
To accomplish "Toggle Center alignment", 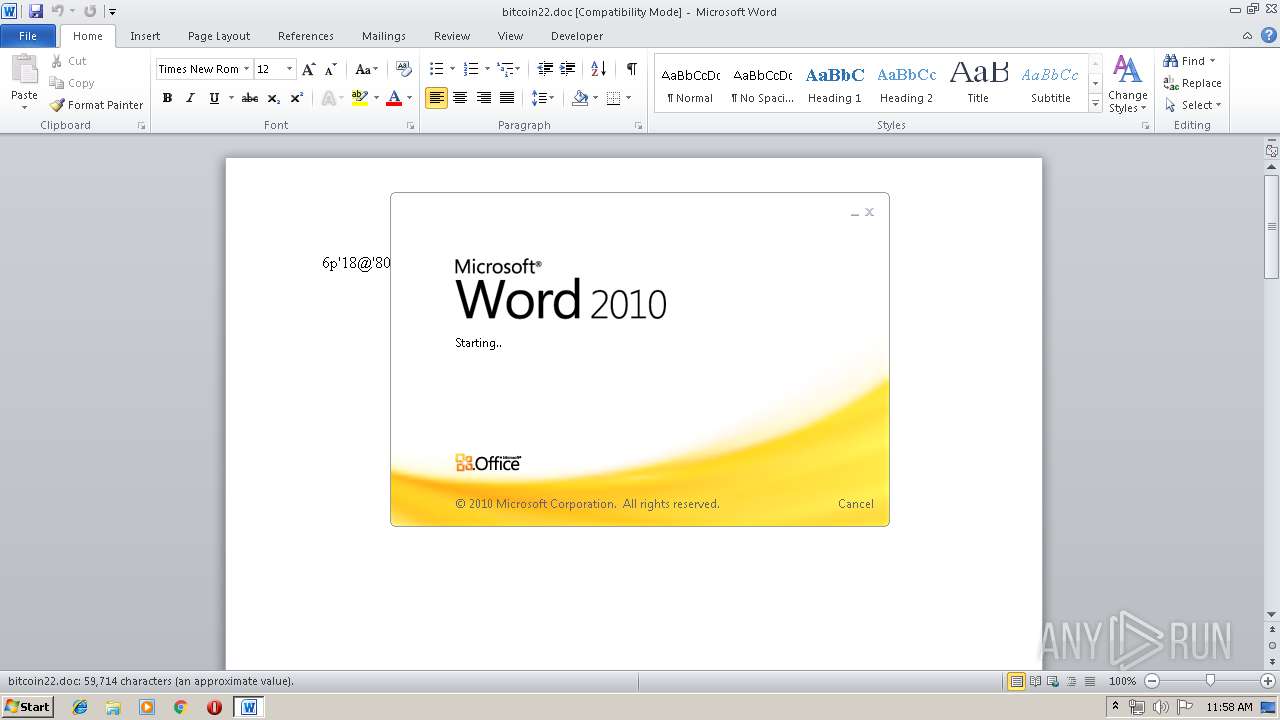I will click(460, 98).
